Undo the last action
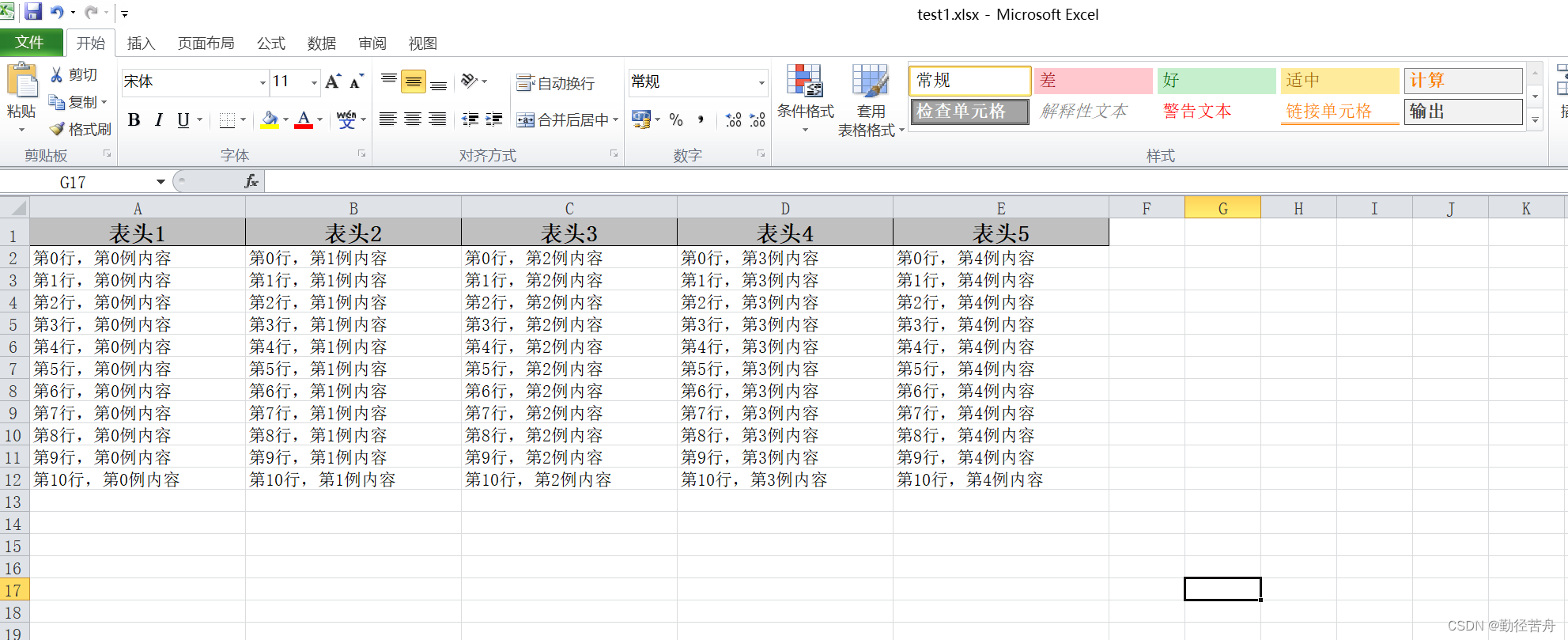 pos(57,12)
